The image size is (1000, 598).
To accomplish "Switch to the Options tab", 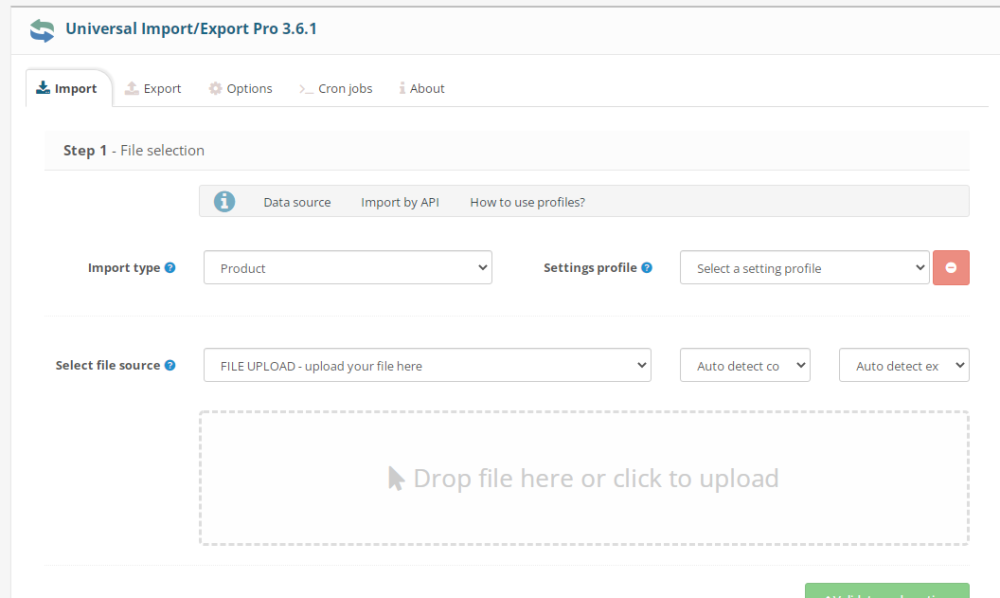I will pos(240,88).
